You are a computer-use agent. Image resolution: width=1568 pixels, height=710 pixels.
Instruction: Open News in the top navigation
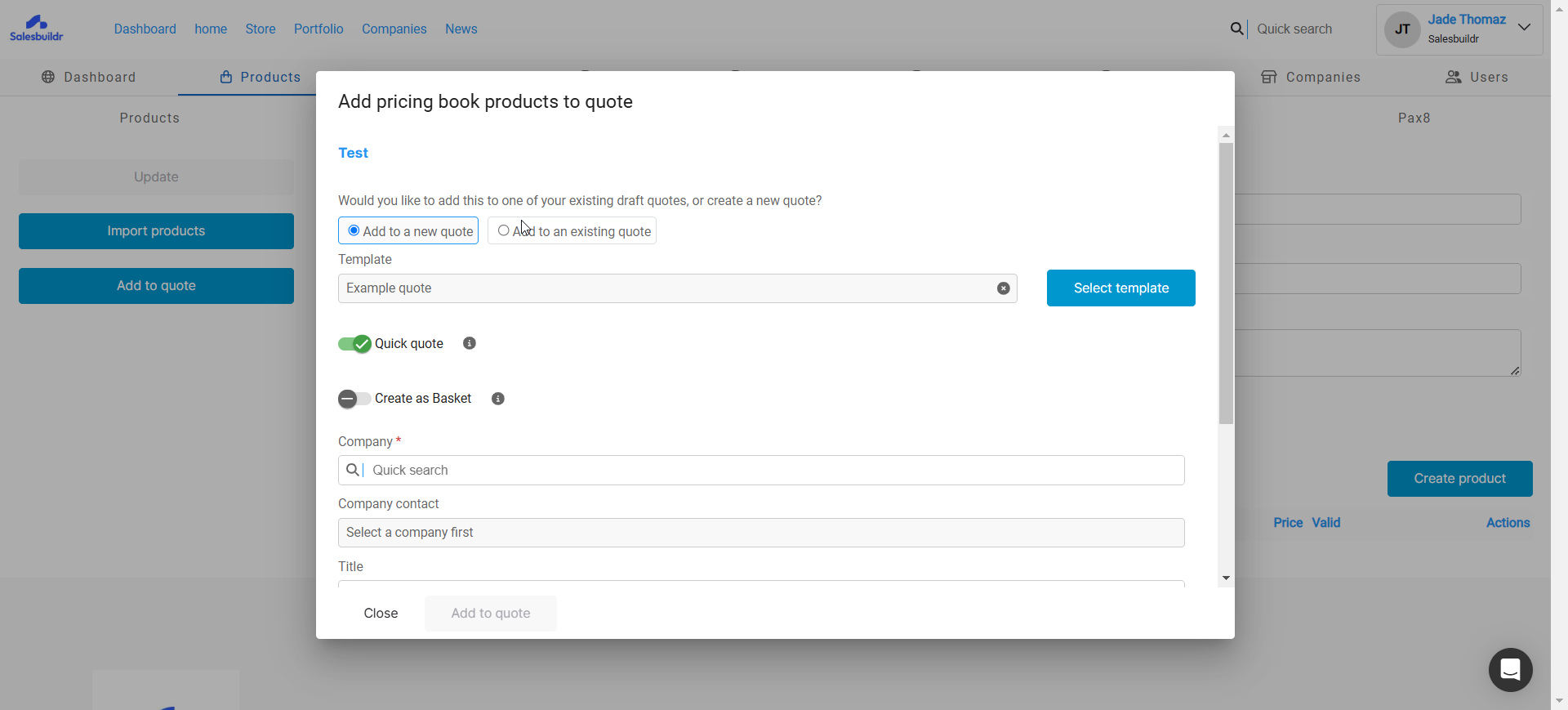(x=461, y=29)
